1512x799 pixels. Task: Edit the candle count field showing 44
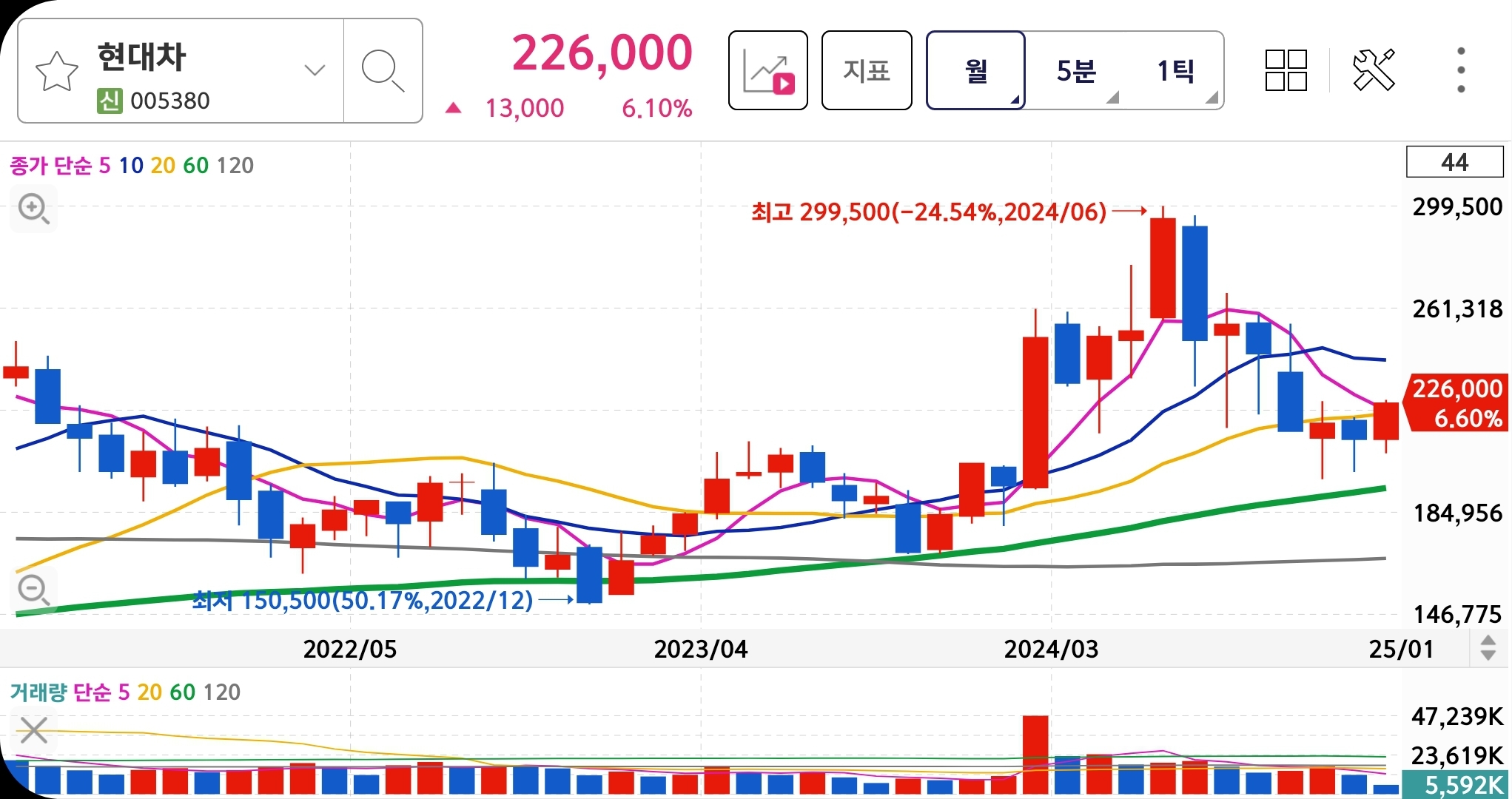[1454, 162]
